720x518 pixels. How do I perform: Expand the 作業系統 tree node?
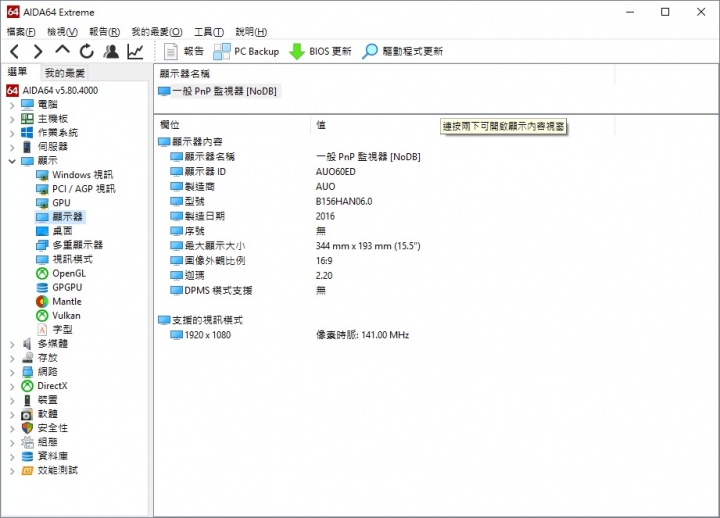pyautogui.click(x=12, y=134)
